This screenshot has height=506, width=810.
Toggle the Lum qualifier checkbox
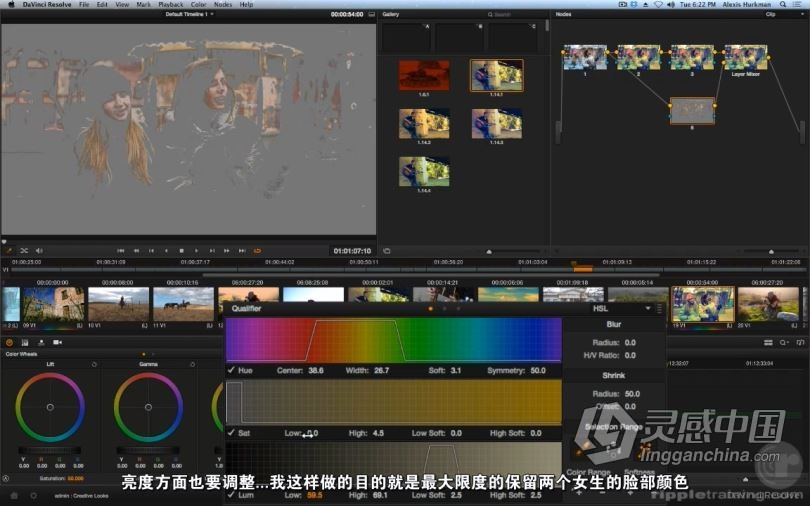(231, 494)
